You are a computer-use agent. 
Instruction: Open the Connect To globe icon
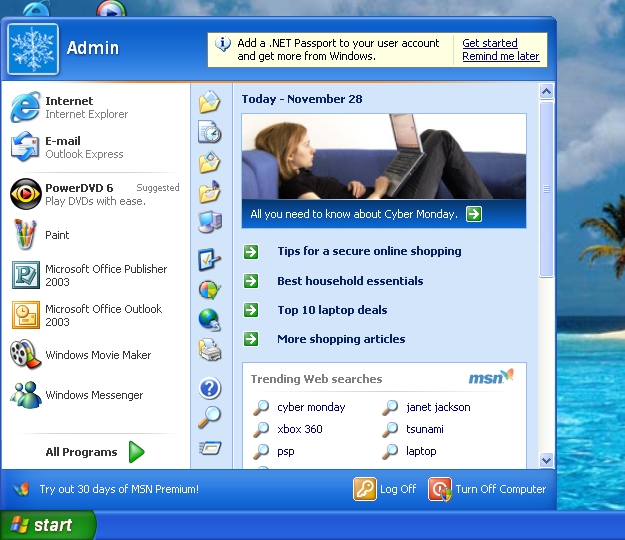tap(210, 320)
